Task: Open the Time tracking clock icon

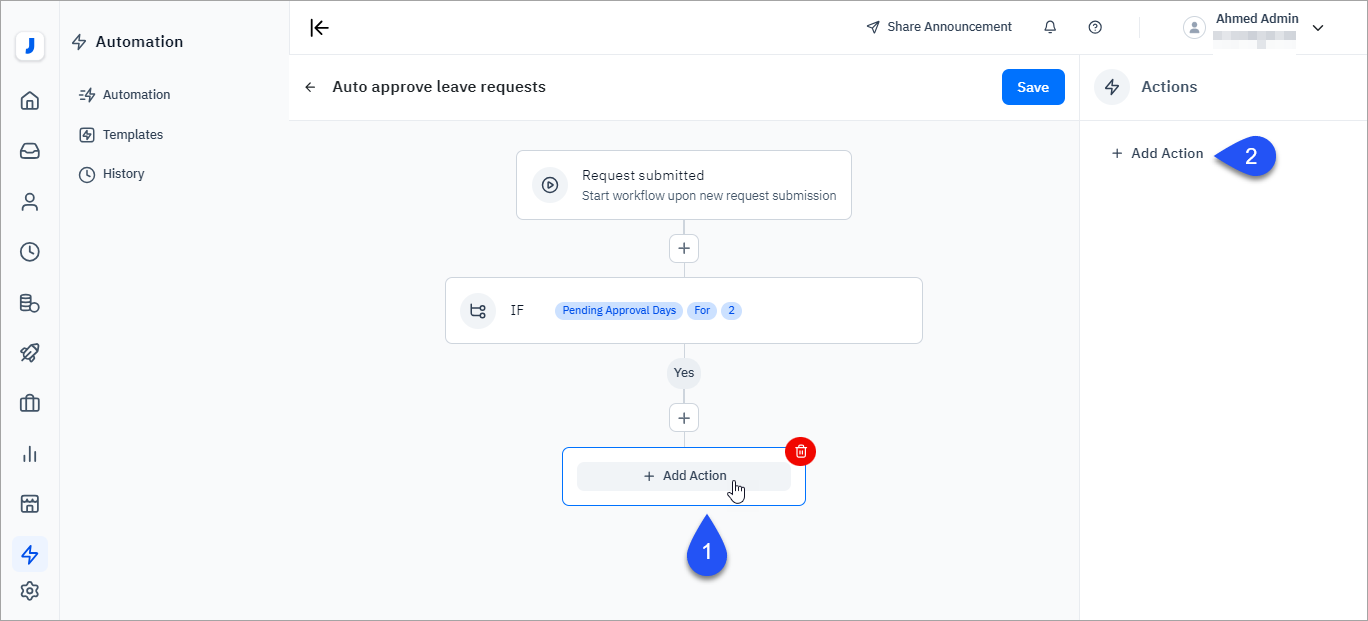Action: 29,252
